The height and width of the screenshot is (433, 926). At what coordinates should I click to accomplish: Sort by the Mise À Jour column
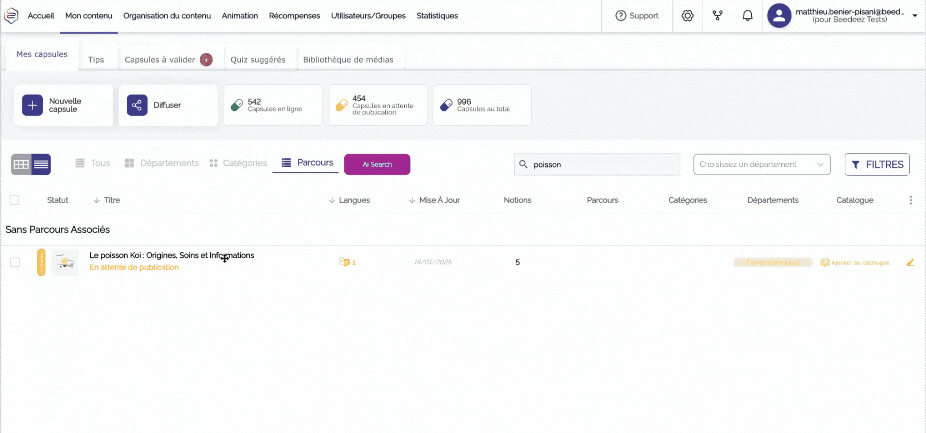435,200
